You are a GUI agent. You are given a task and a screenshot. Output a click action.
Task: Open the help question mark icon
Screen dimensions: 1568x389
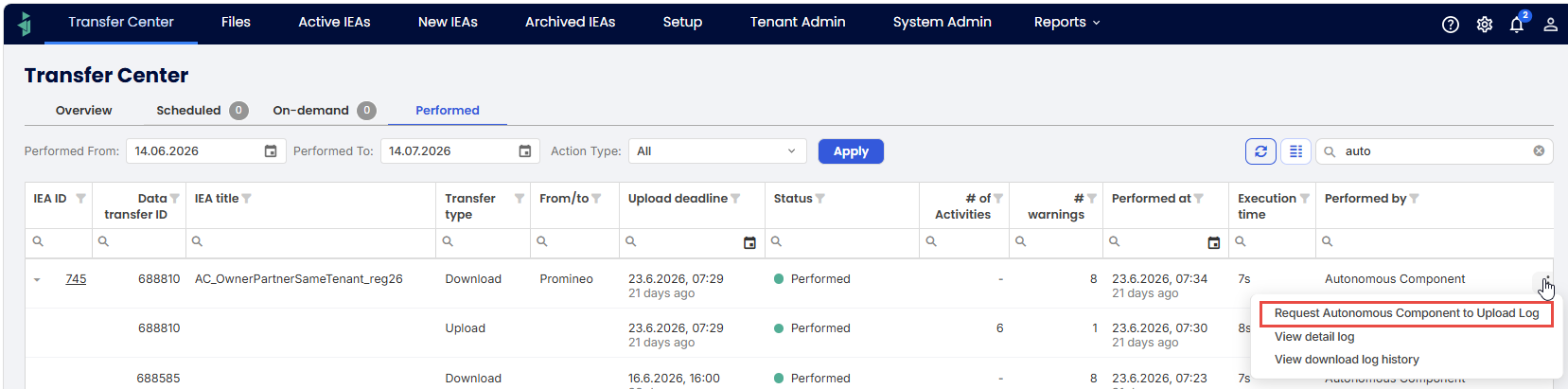1450,25
